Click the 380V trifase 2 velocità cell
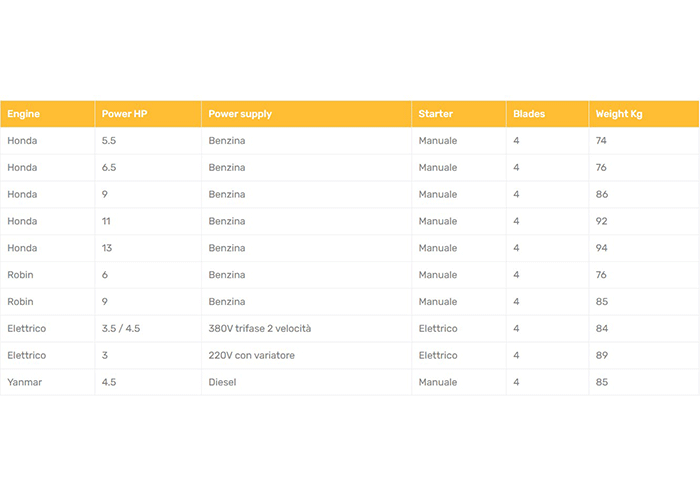This screenshot has height=490, width=700. (306, 328)
